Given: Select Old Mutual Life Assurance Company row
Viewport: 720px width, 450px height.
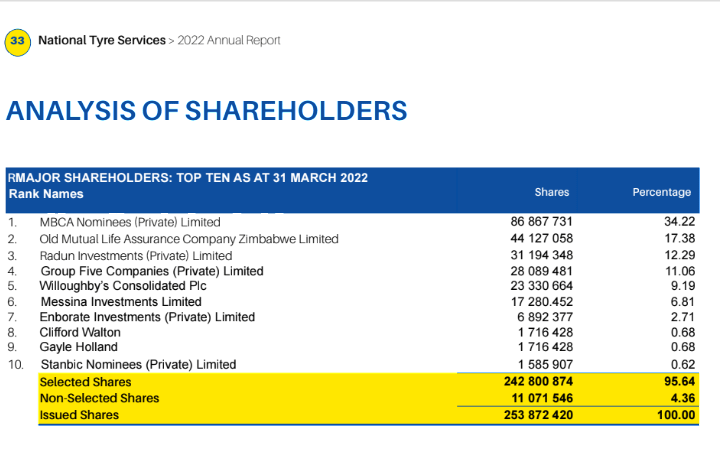Looking at the screenshot, I should pos(189,239).
